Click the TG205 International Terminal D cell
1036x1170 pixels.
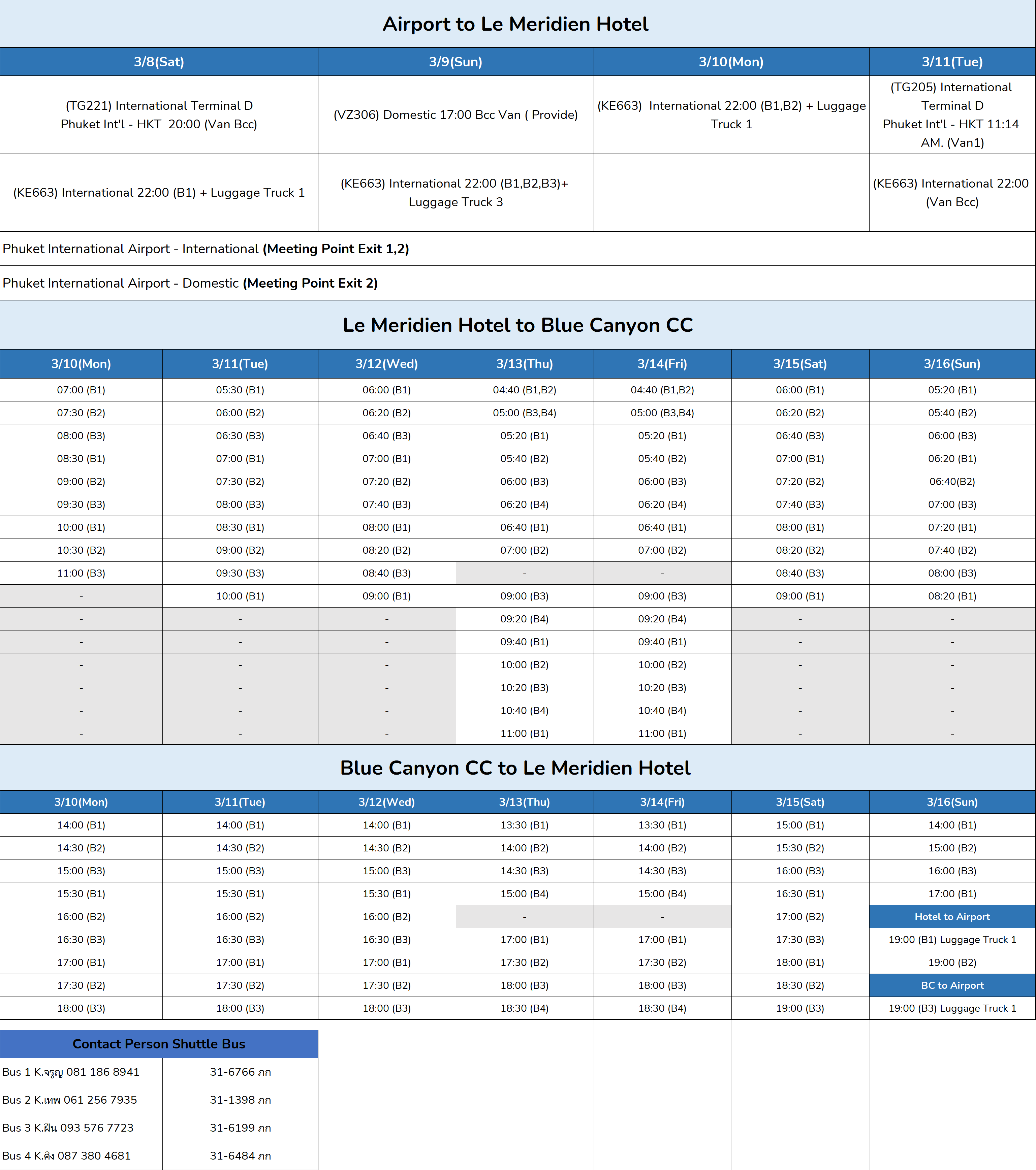tap(952, 115)
